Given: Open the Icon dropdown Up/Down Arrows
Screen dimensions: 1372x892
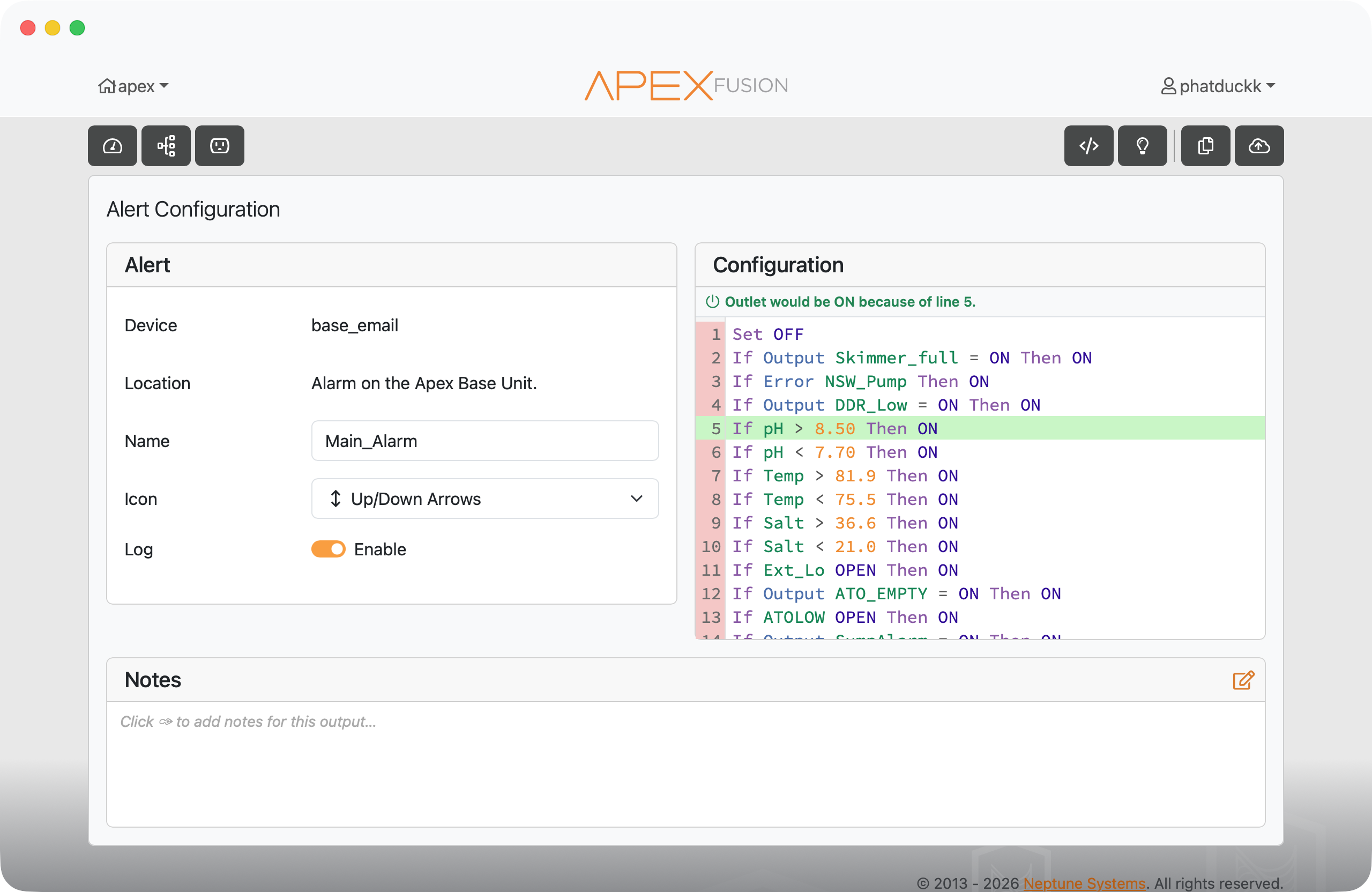Looking at the screenshot, I should [x=485, y=499].
